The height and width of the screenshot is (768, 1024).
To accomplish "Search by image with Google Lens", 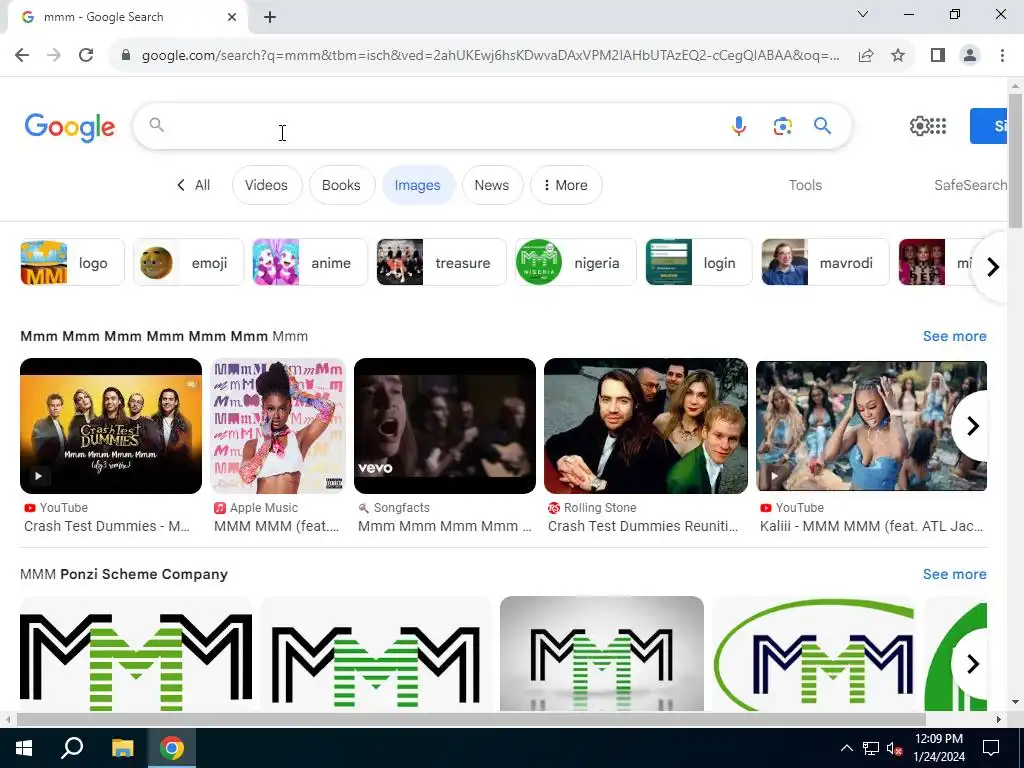I will click(x=782, y=125).
